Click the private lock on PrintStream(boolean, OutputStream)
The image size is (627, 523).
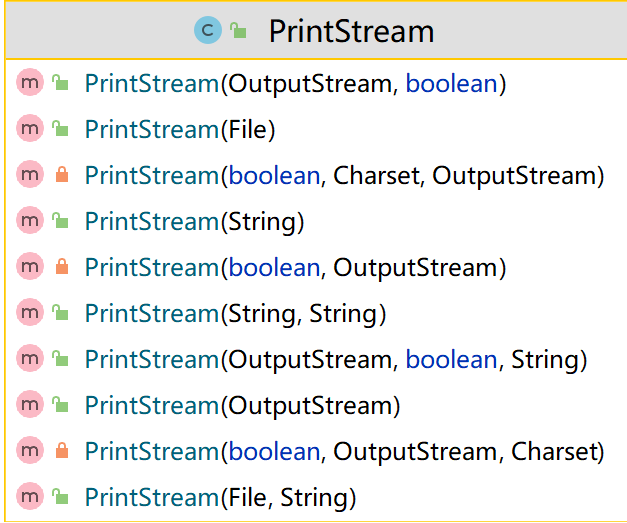(60, 268)
